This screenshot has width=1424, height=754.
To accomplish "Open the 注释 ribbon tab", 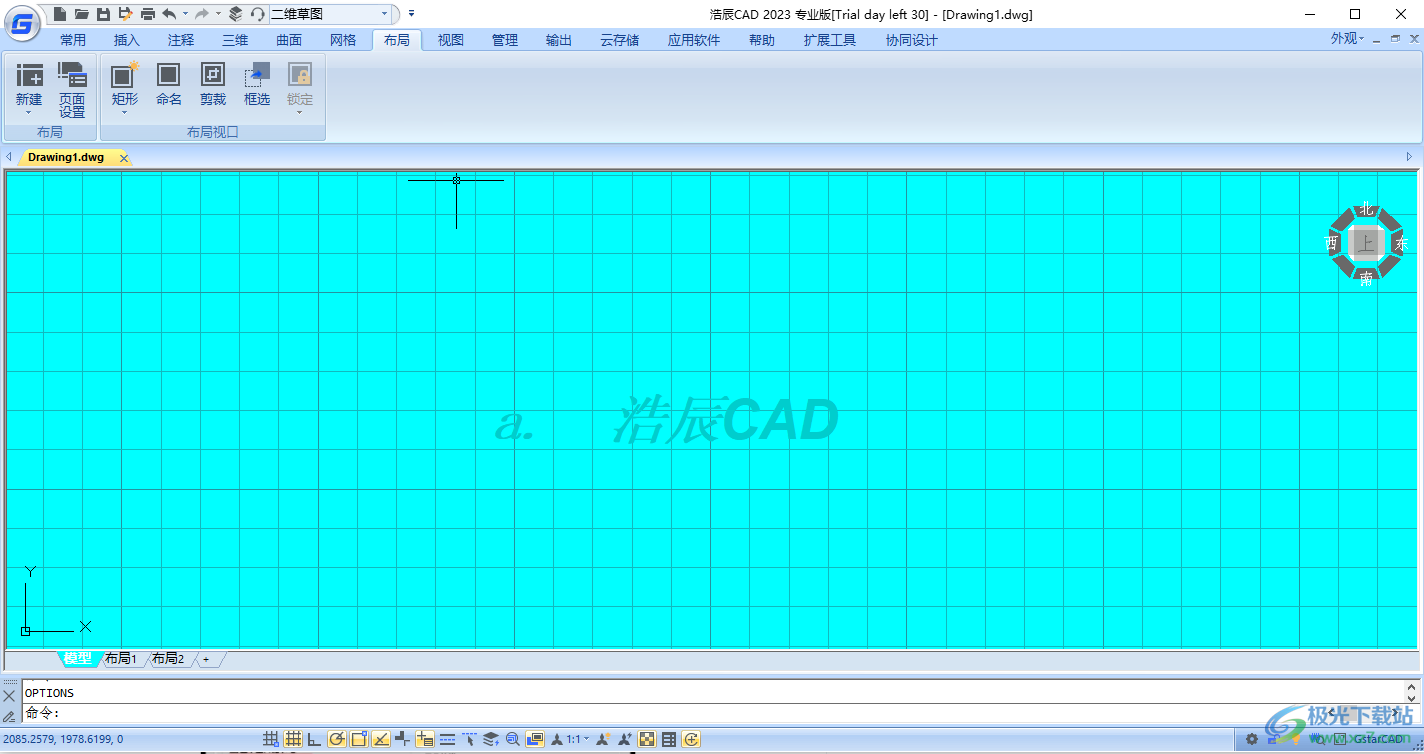I will coord(181,40).
